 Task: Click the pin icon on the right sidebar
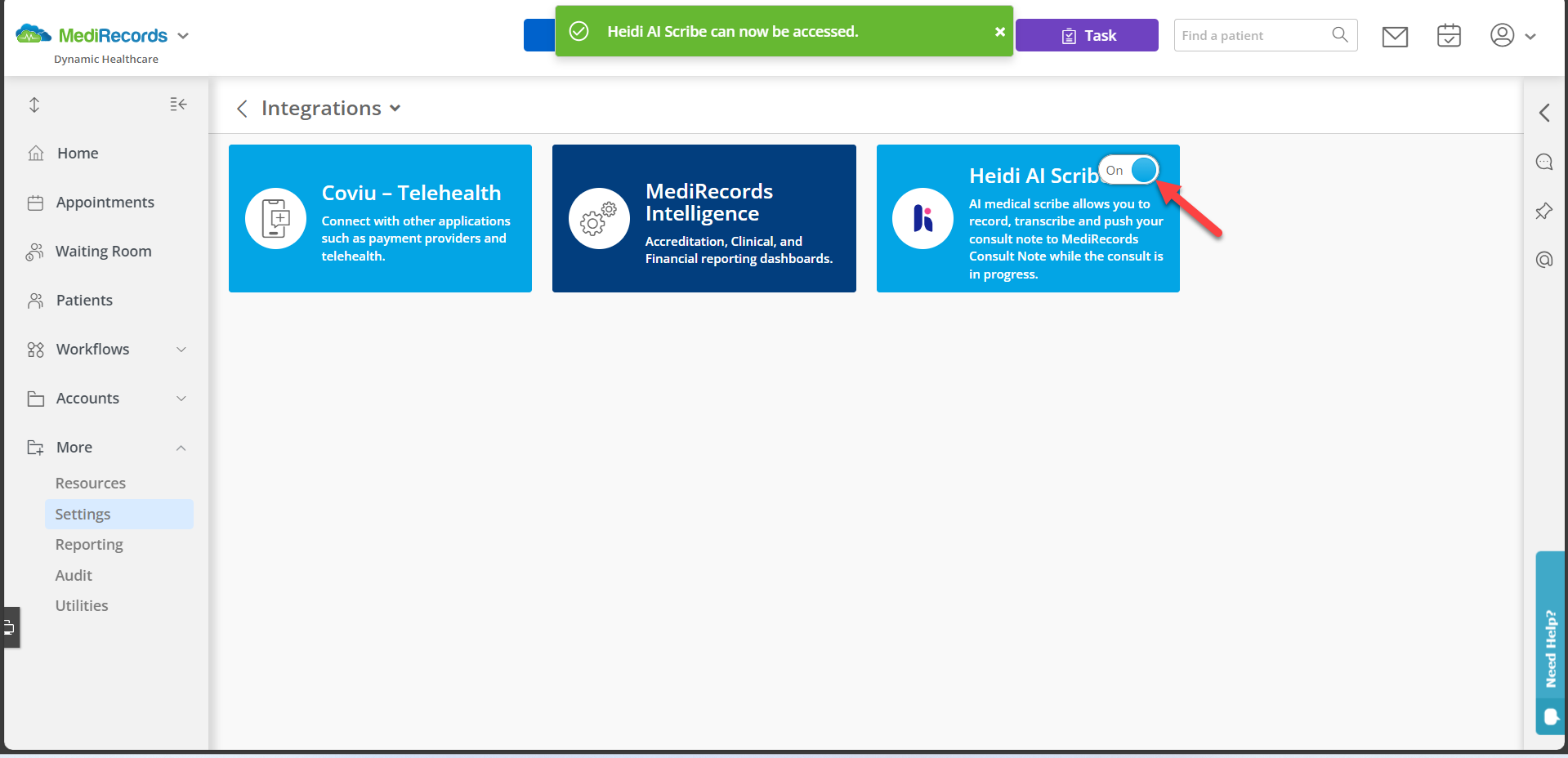(x=1543, y=211)
